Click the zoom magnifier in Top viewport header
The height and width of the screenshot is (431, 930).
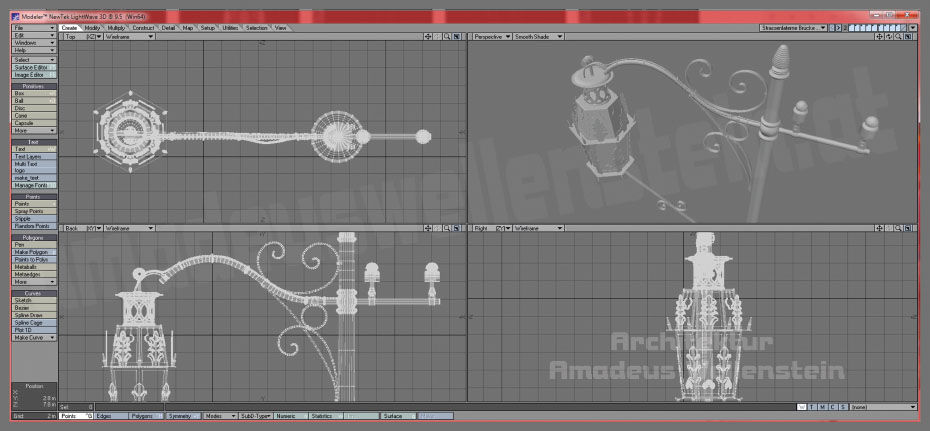click(x=447, y=37)
